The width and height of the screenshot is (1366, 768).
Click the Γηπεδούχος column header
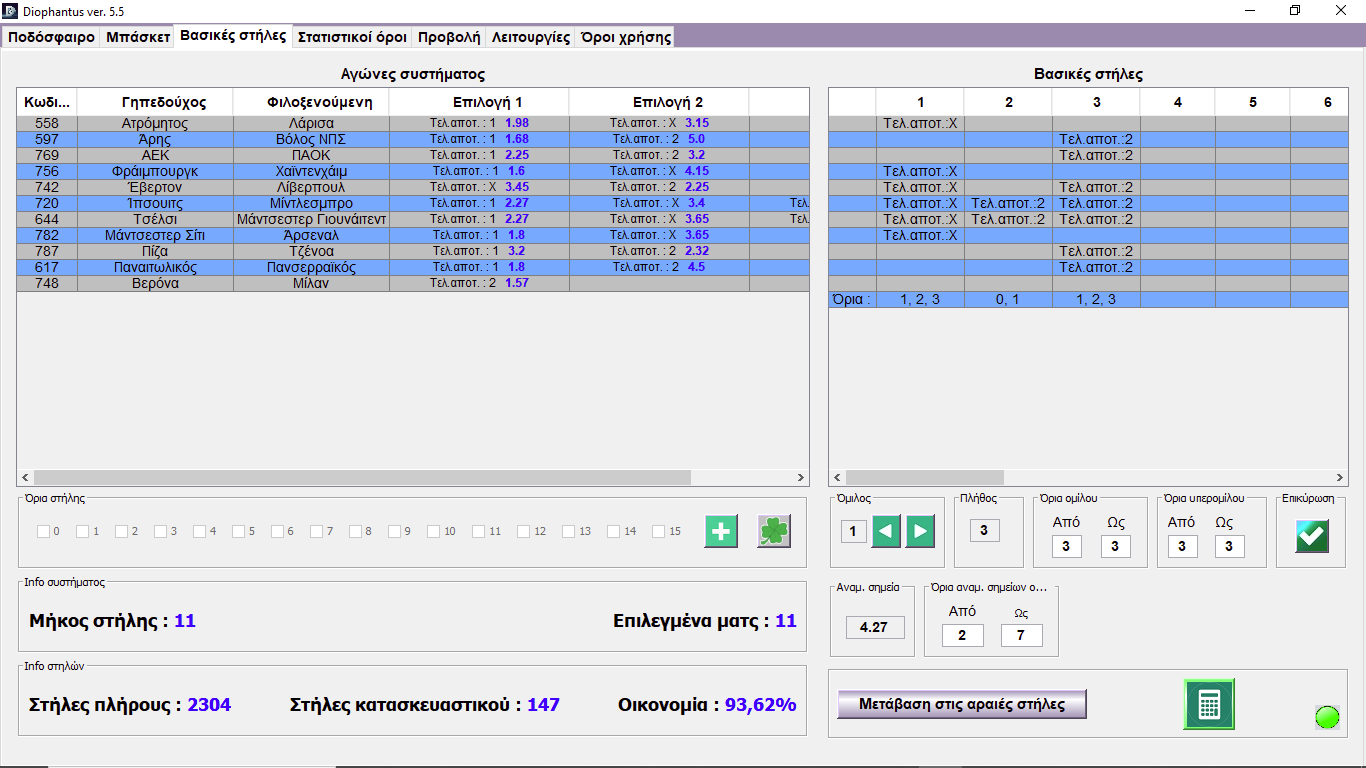156,102
